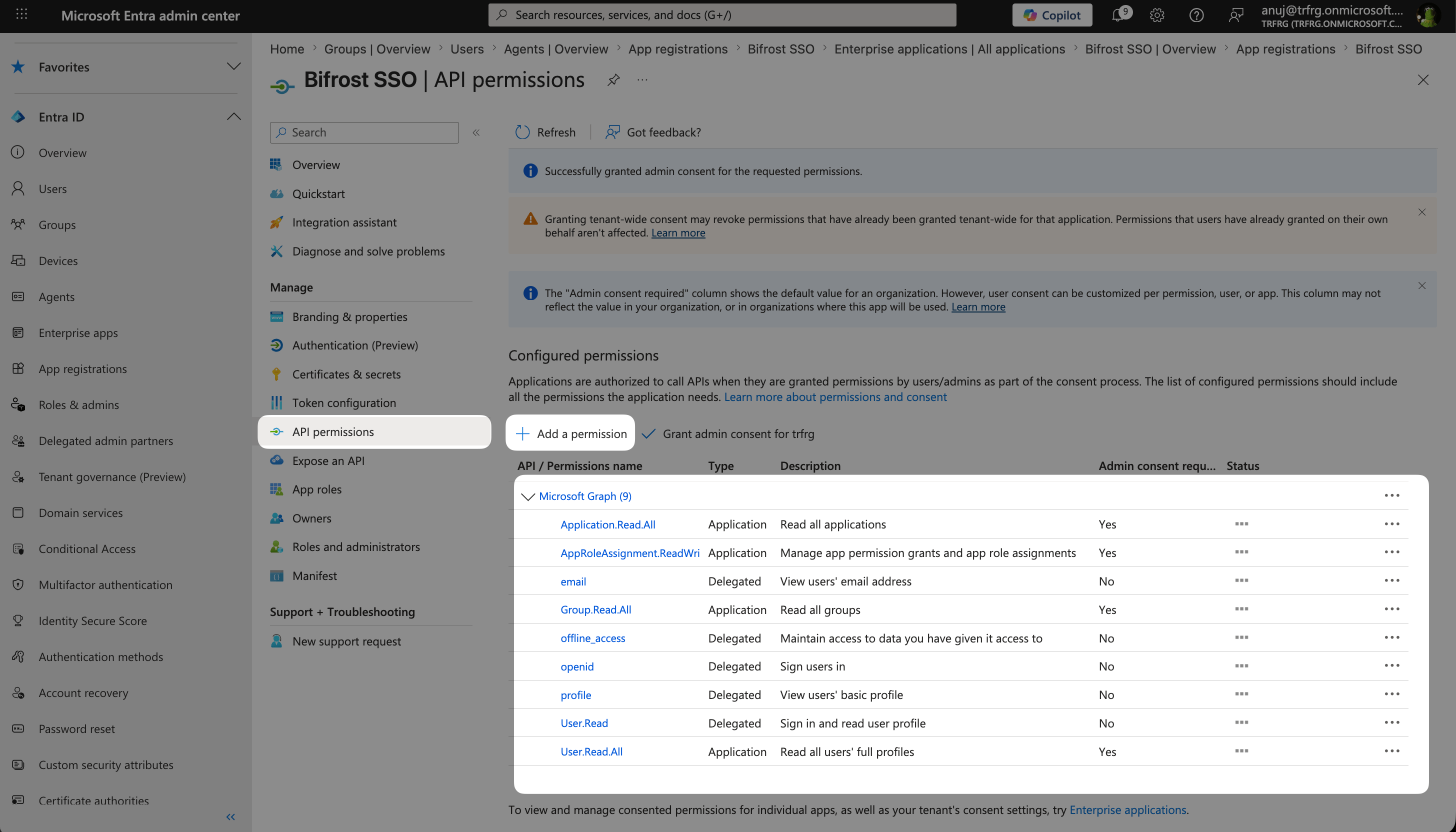Click the Multifactor authentication shield icon
Viewport: 1456px width, 832px height.
pyautogui.click(x=18, y=584)
